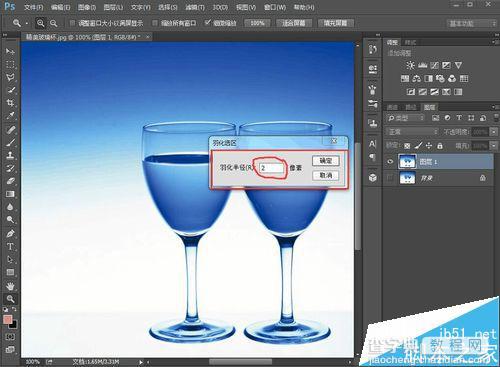Select the Eraser tool
This screenshot has width=500, height=367.
pos(10,181)
